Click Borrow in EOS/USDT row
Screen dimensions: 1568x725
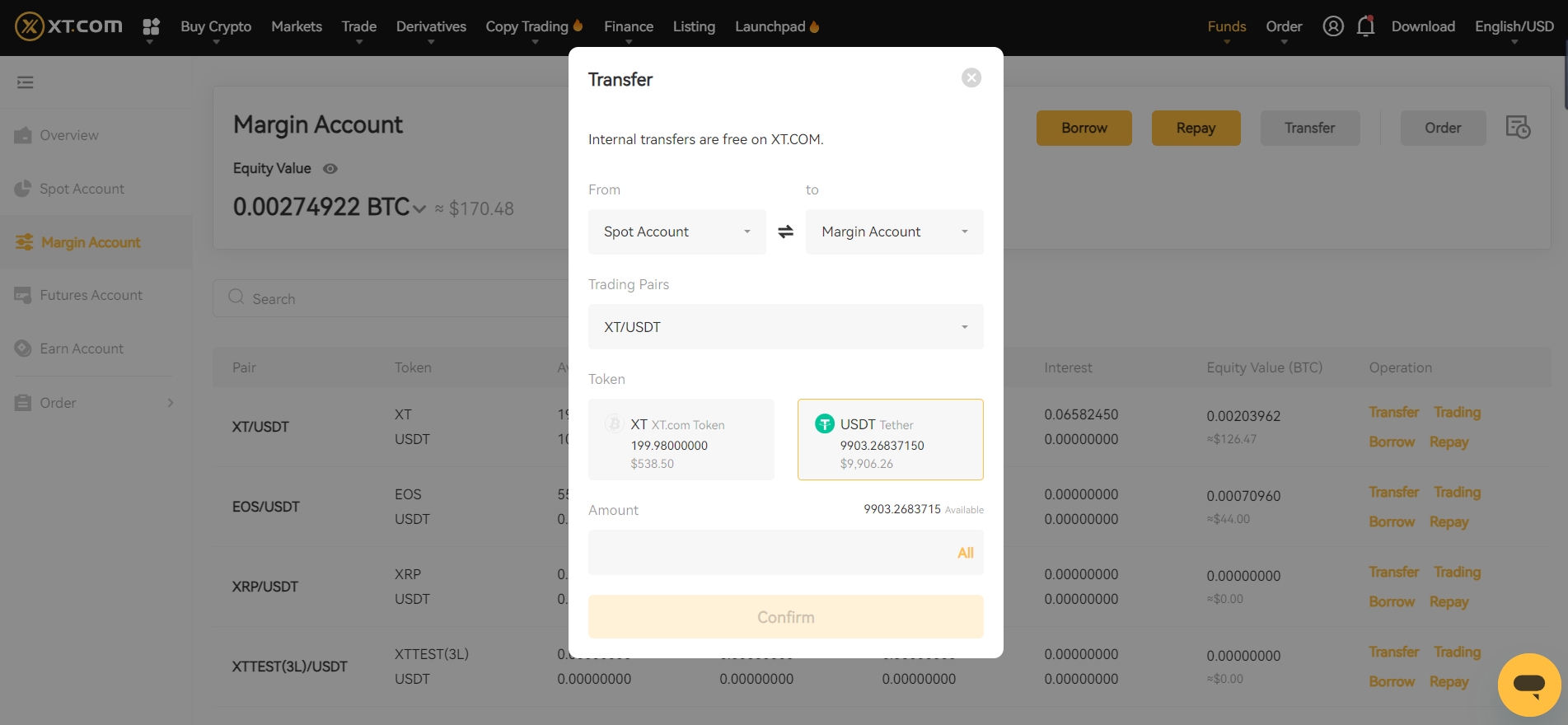click(x=1392, y=522)
